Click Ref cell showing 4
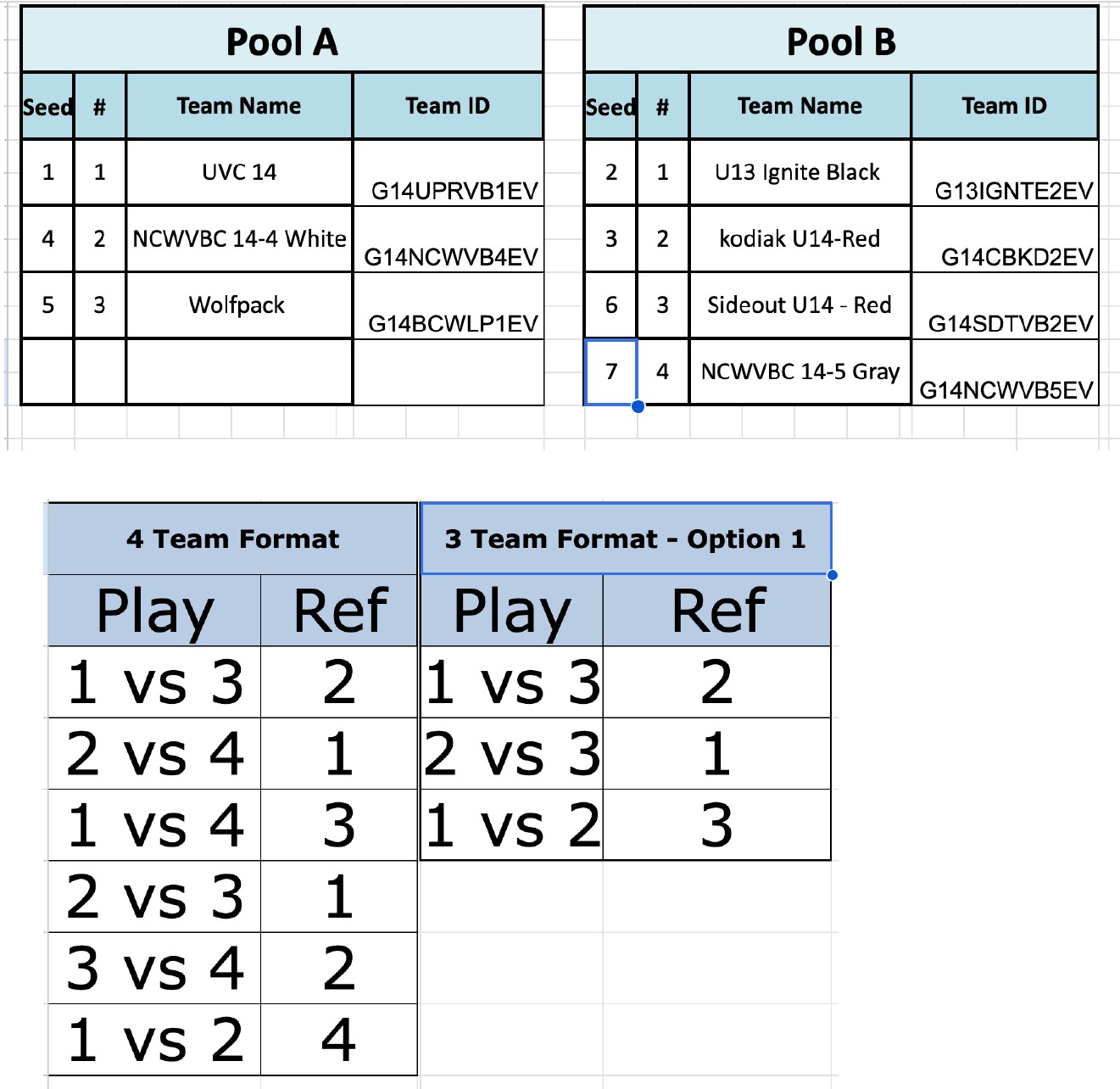The width and height of the screenshot is (1120, 1089). pos(338,1040)
